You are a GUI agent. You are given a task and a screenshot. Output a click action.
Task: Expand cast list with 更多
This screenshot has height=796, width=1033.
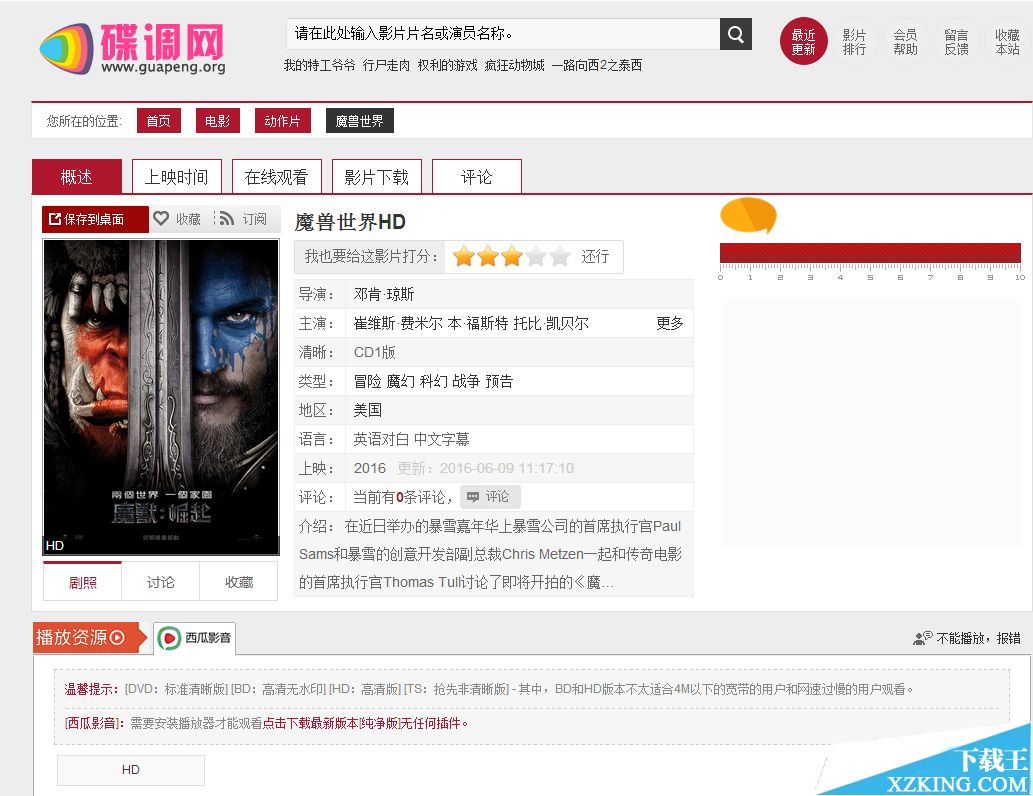pyautogui.click(x=669, y=324)
